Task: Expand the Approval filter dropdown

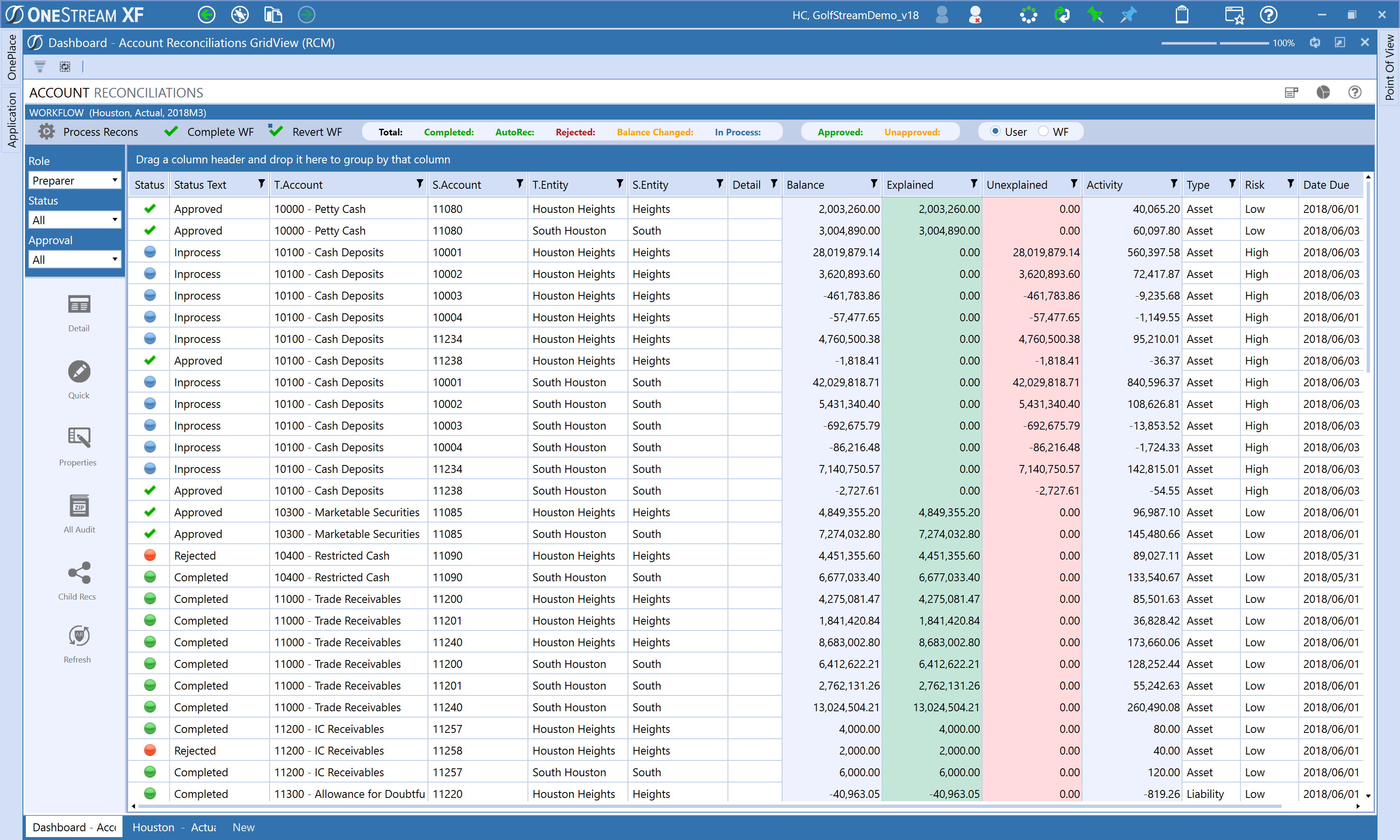Action: [74, 260]
